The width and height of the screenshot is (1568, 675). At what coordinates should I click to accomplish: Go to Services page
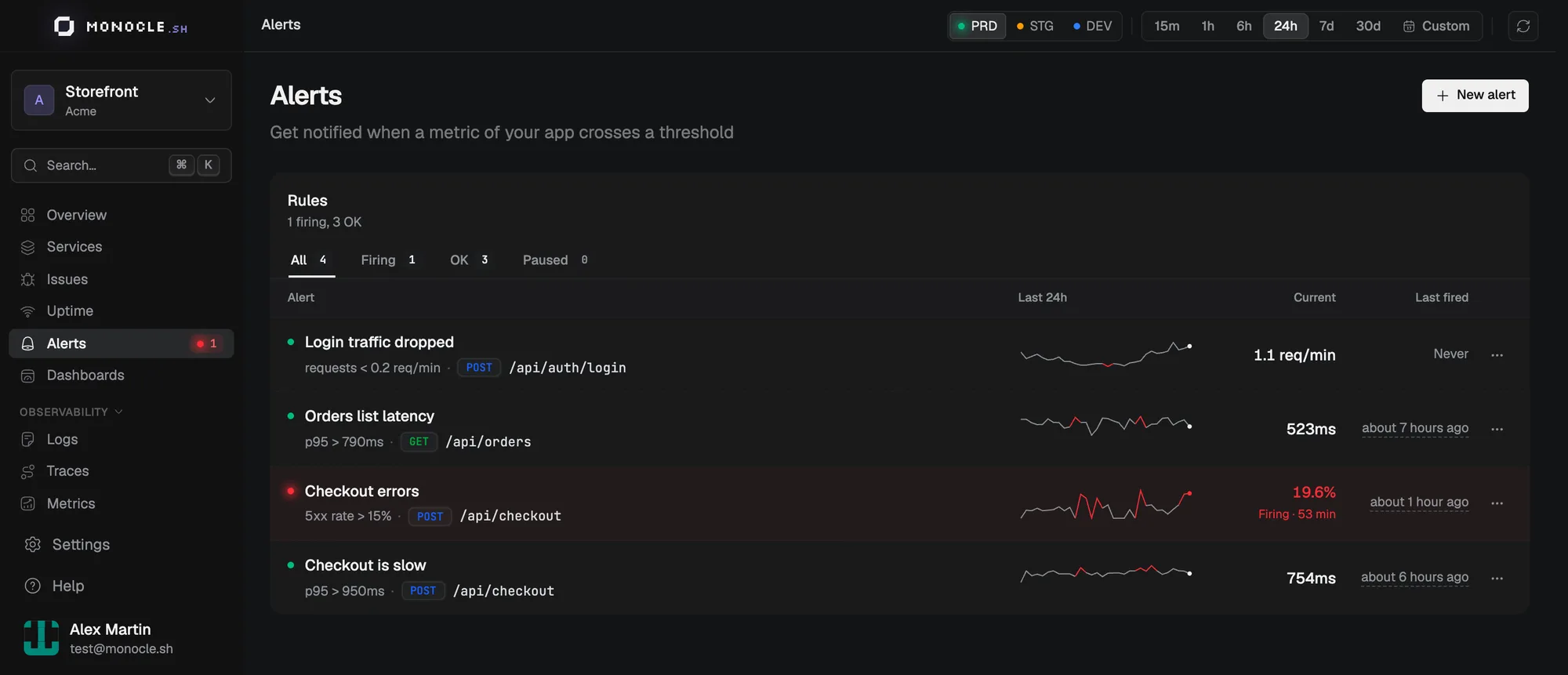click(122, 247)
